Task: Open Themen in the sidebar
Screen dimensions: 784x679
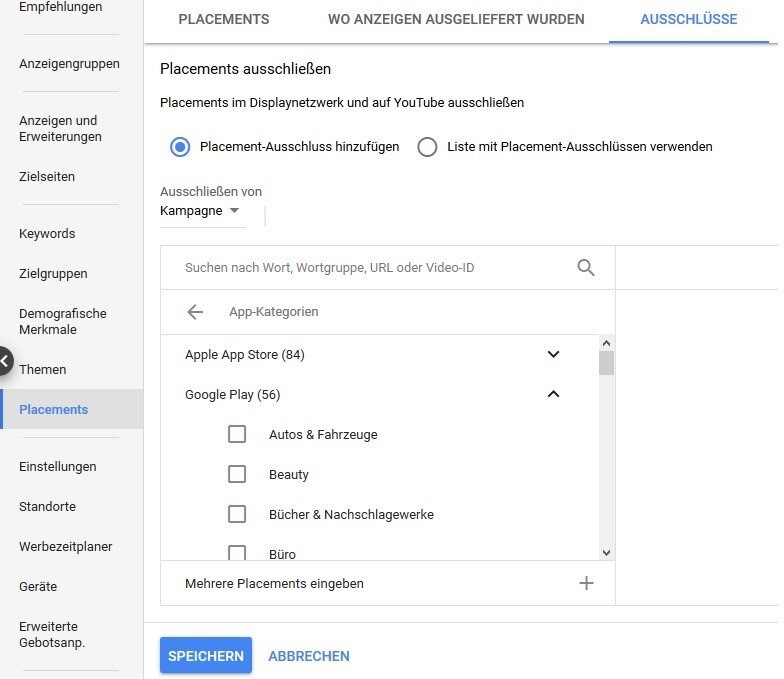Action: pyautogui.click(x=42, y=370)
